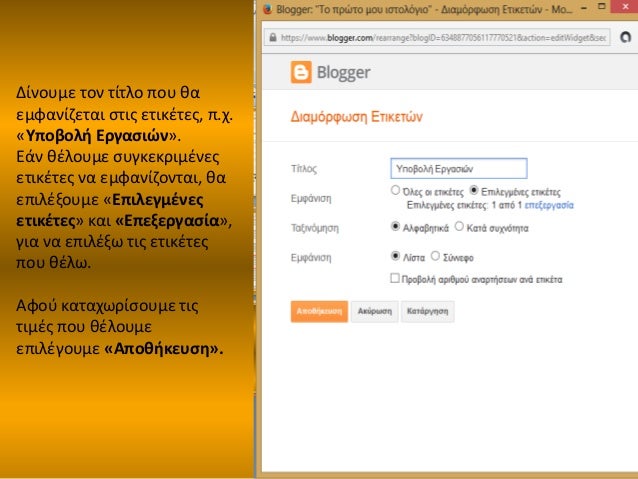Screen dimensions: 638x479
Task: Click the Επιλεγμένες ετικέτες: 1 από 1 text
Action: (x=464, y=205)
